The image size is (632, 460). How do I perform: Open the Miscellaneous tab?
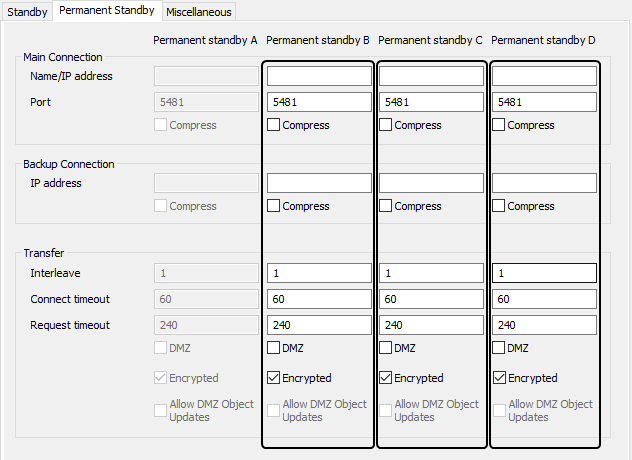tap(199, 12)
